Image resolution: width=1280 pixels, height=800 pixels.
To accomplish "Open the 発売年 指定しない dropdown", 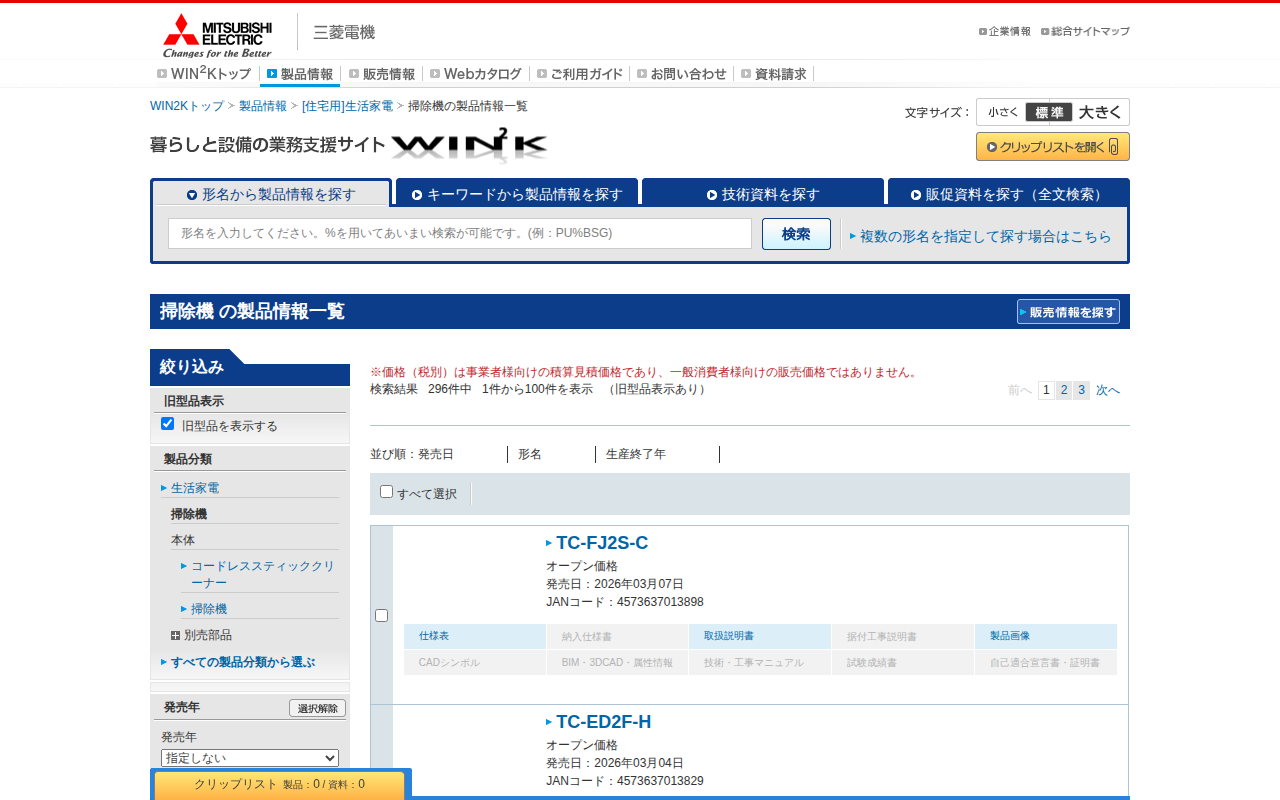I will [249, 758].
